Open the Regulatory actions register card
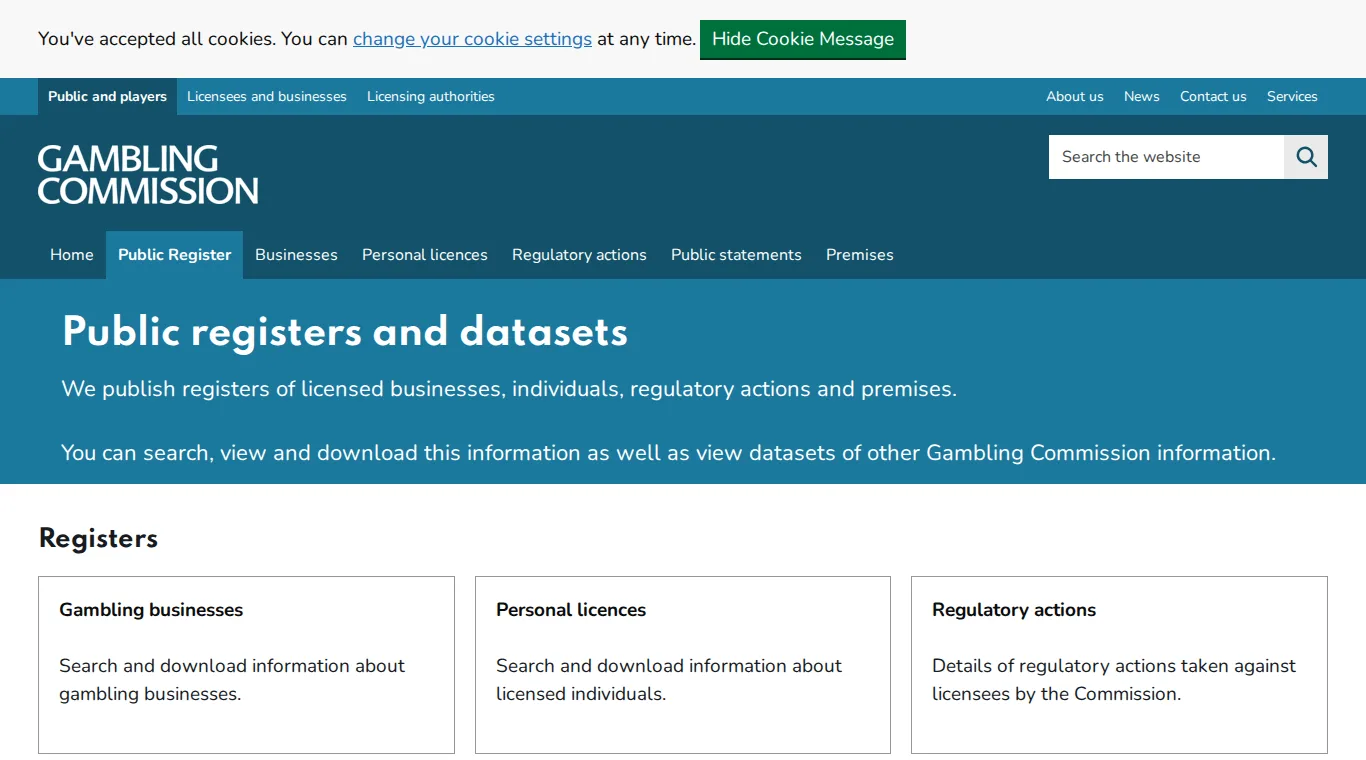Viewport: 1366px width, 760px height. (x=1119, y=665)
